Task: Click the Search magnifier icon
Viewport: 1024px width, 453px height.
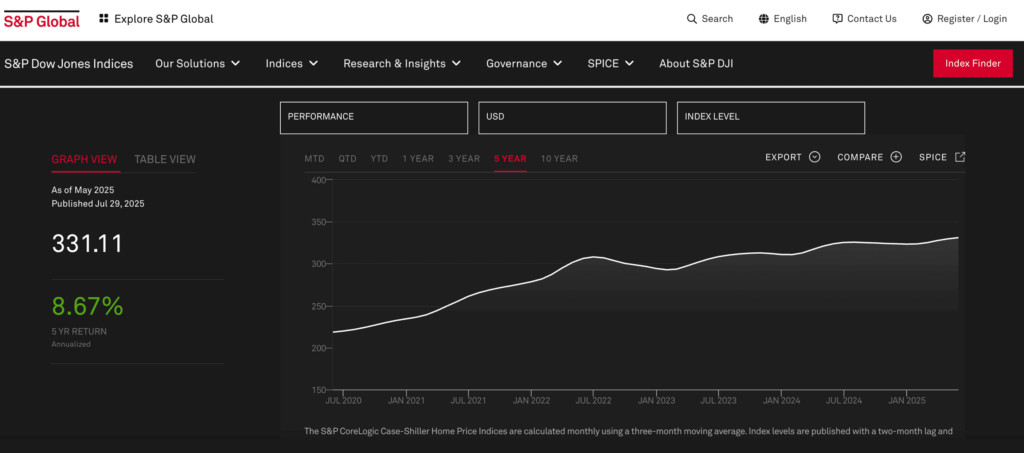Action: click(x=691, y=19)
